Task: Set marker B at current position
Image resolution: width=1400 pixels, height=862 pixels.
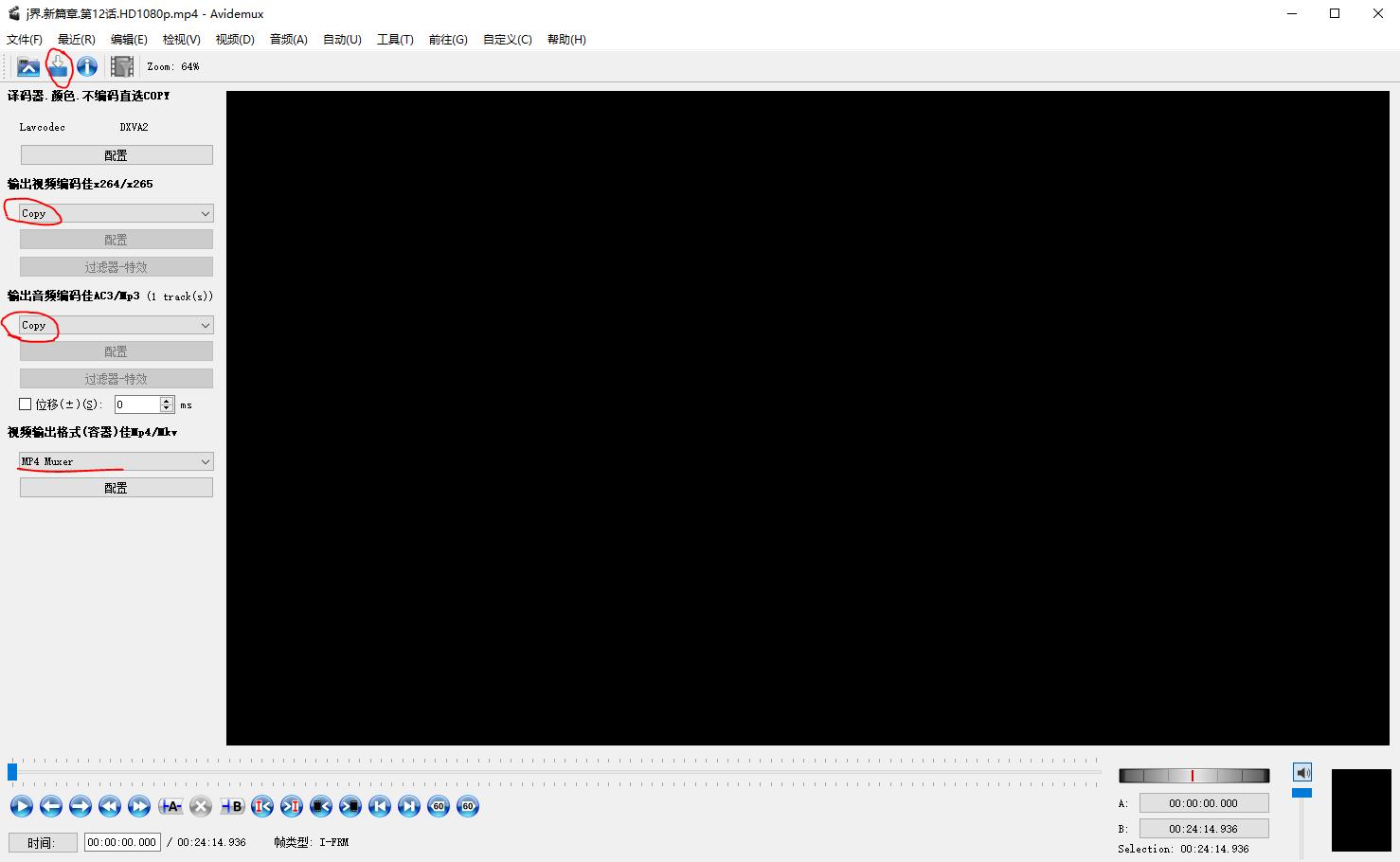Action: pos(231,806)
